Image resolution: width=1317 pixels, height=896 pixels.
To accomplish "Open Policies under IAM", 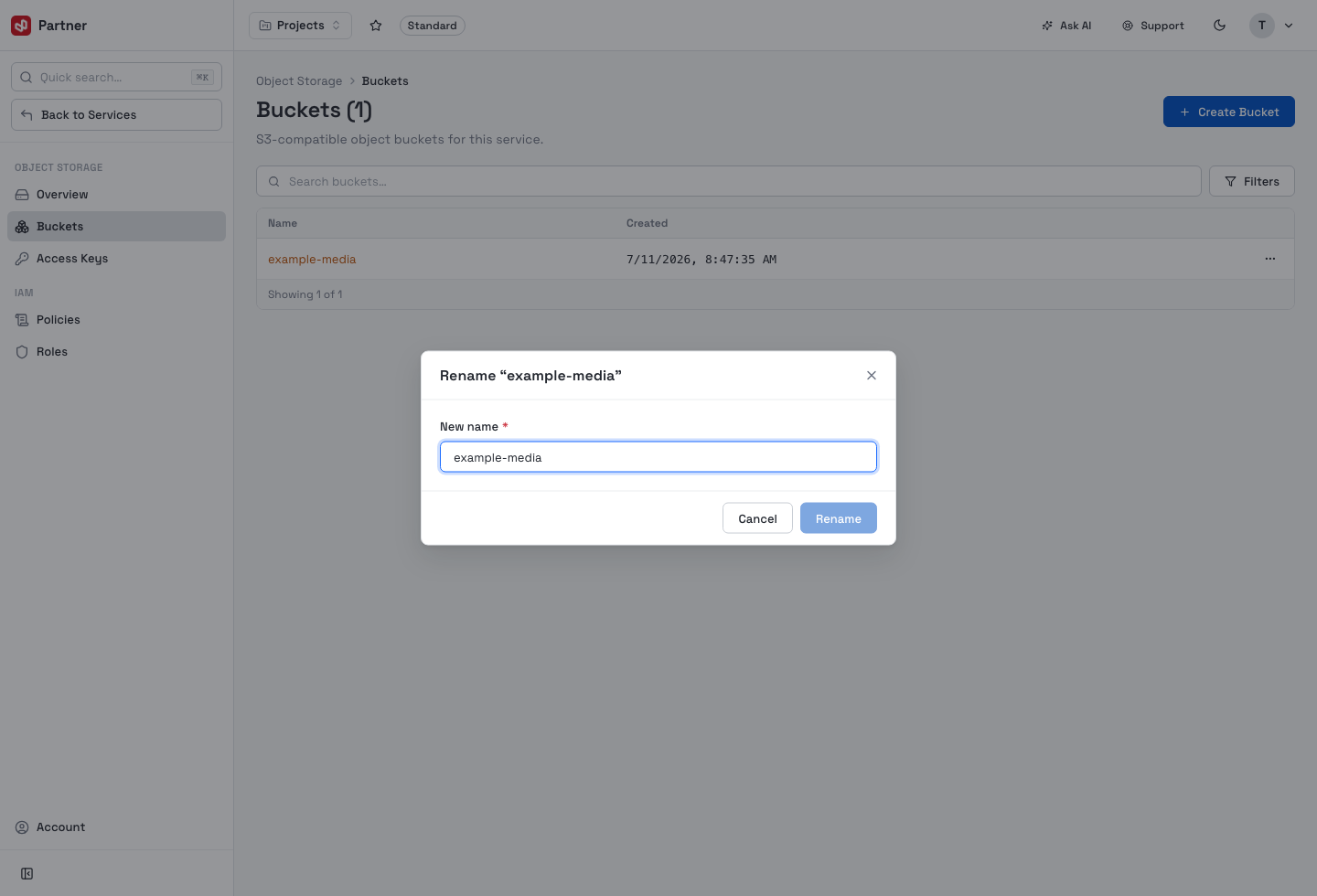I will (116, 320).
